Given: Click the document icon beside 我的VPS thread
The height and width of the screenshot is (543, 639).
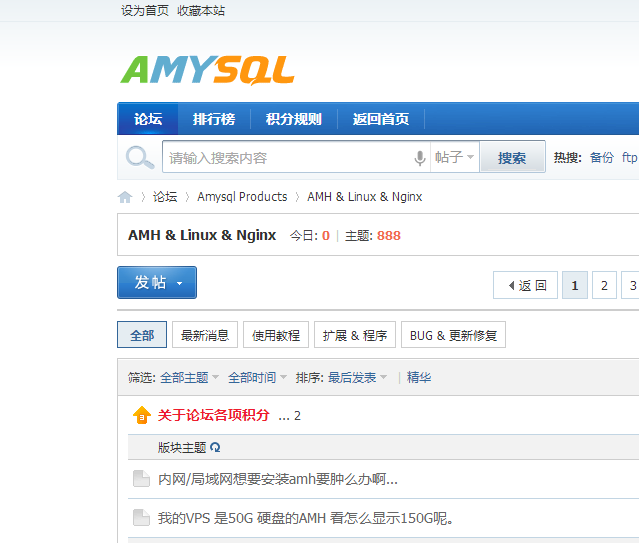Looking at the screenshot, I should (141, 518).
